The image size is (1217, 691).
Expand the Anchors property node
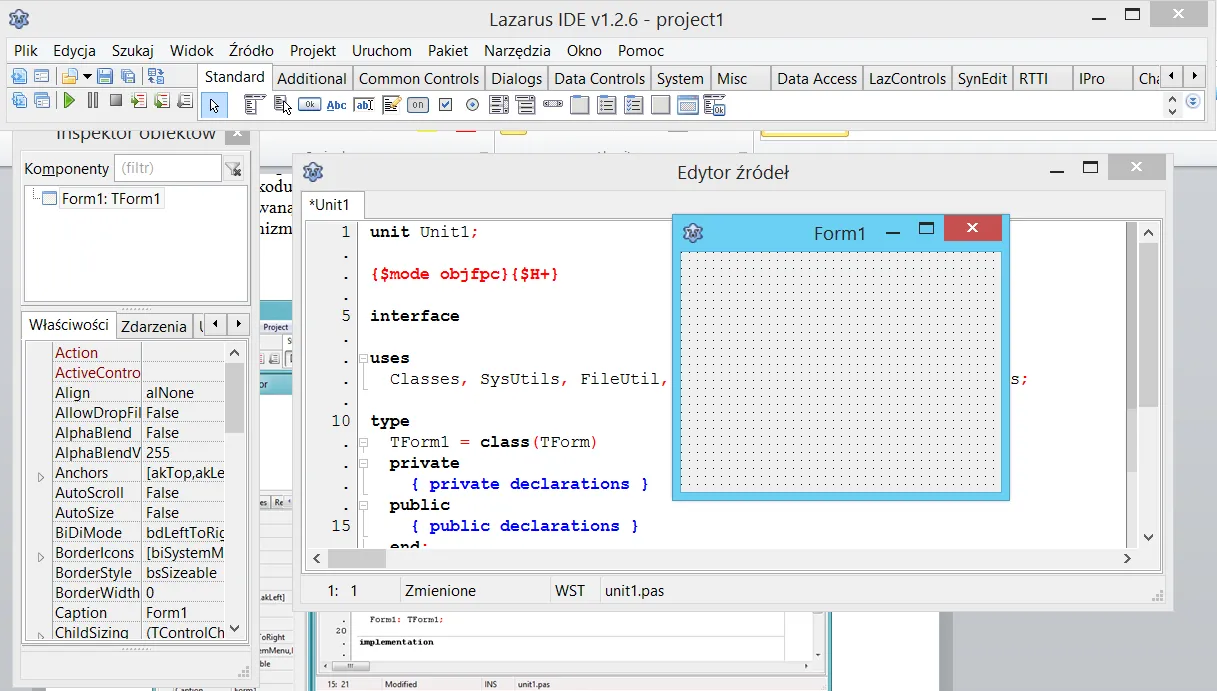(41, 477)
